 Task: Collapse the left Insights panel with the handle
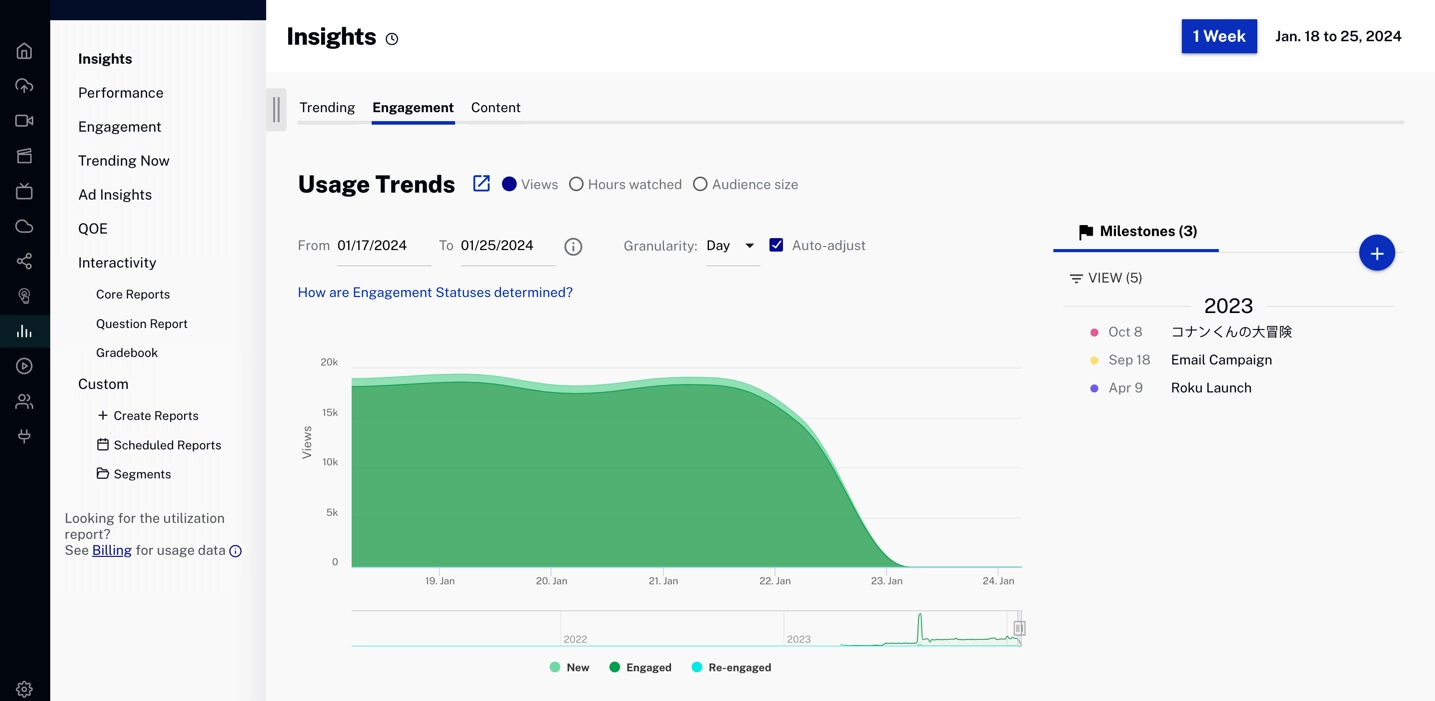[276, 110]
